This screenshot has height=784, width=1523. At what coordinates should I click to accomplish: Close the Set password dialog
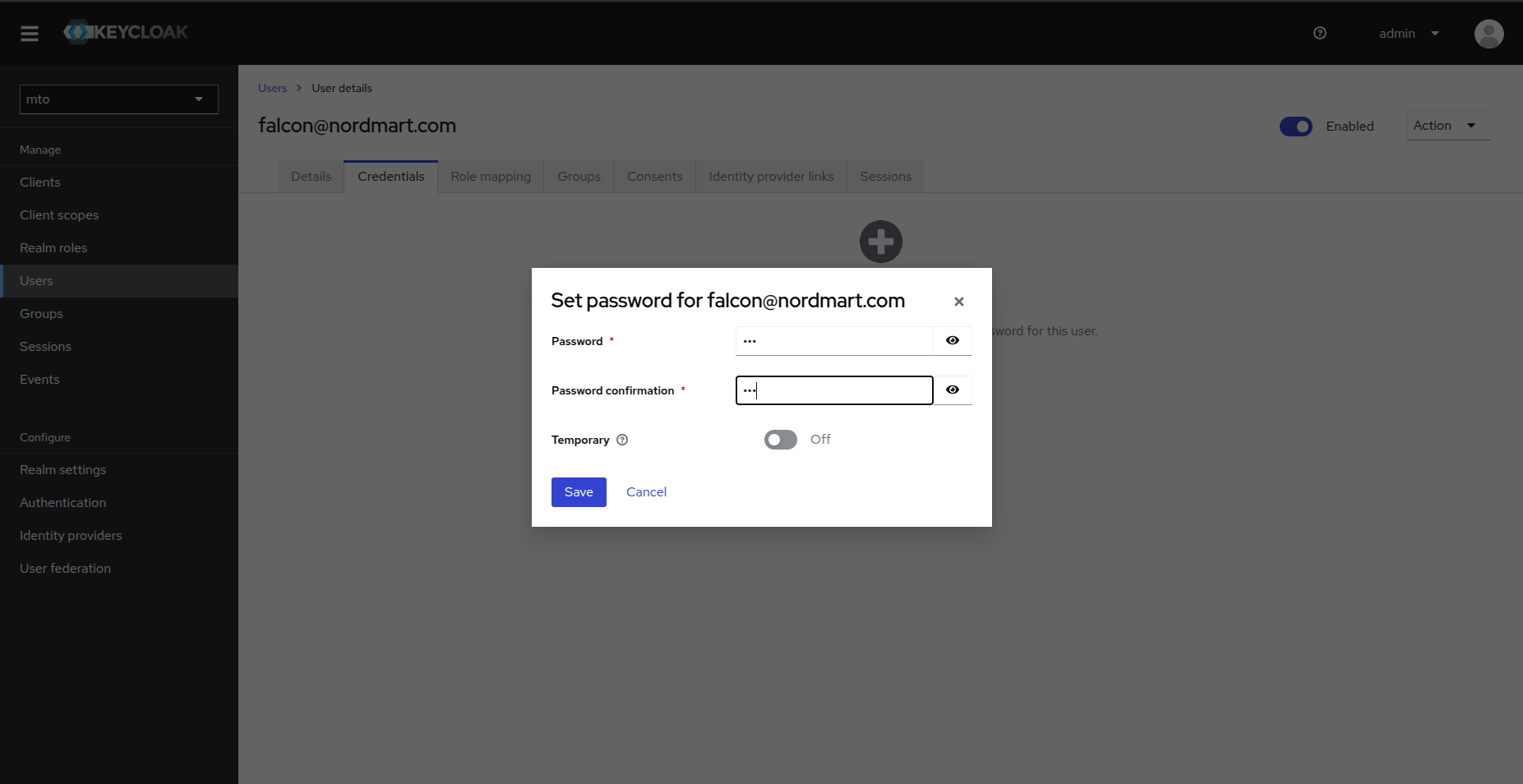pyautogui.click(x=958, y=302)
